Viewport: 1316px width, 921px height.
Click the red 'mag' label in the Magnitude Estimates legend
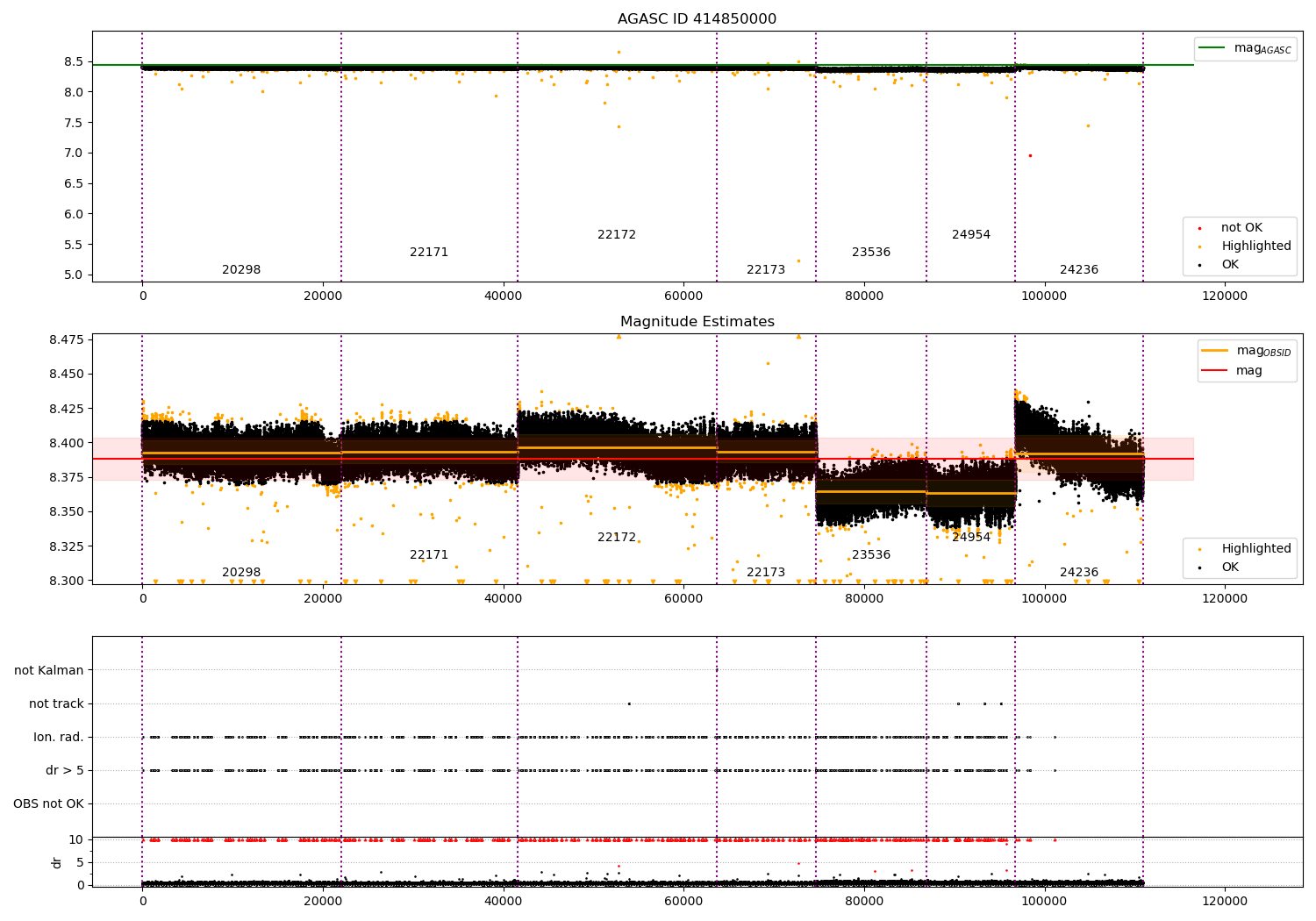coord(1249,371)
